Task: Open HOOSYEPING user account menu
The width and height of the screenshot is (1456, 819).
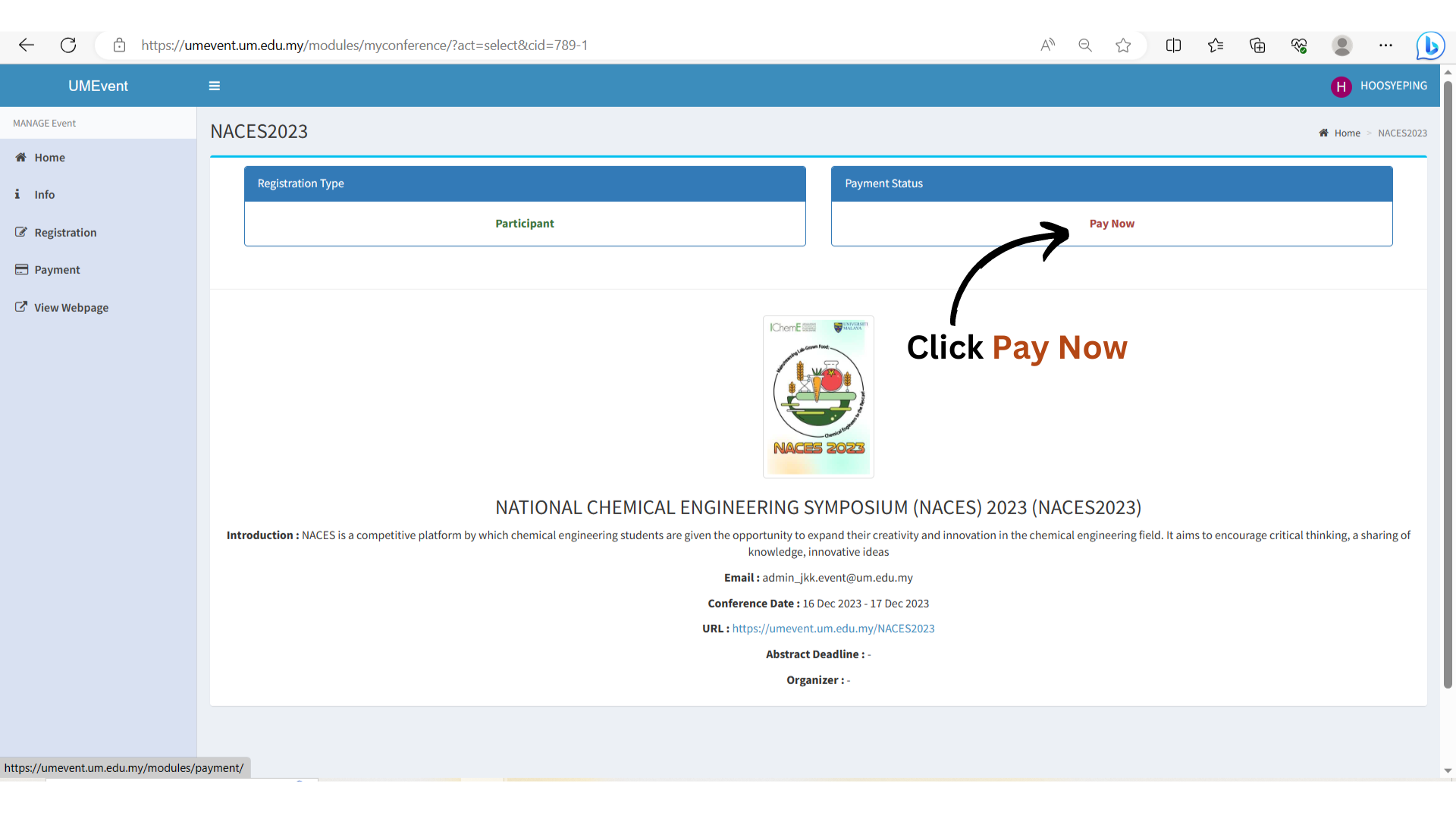Action: click(1379, 86)
